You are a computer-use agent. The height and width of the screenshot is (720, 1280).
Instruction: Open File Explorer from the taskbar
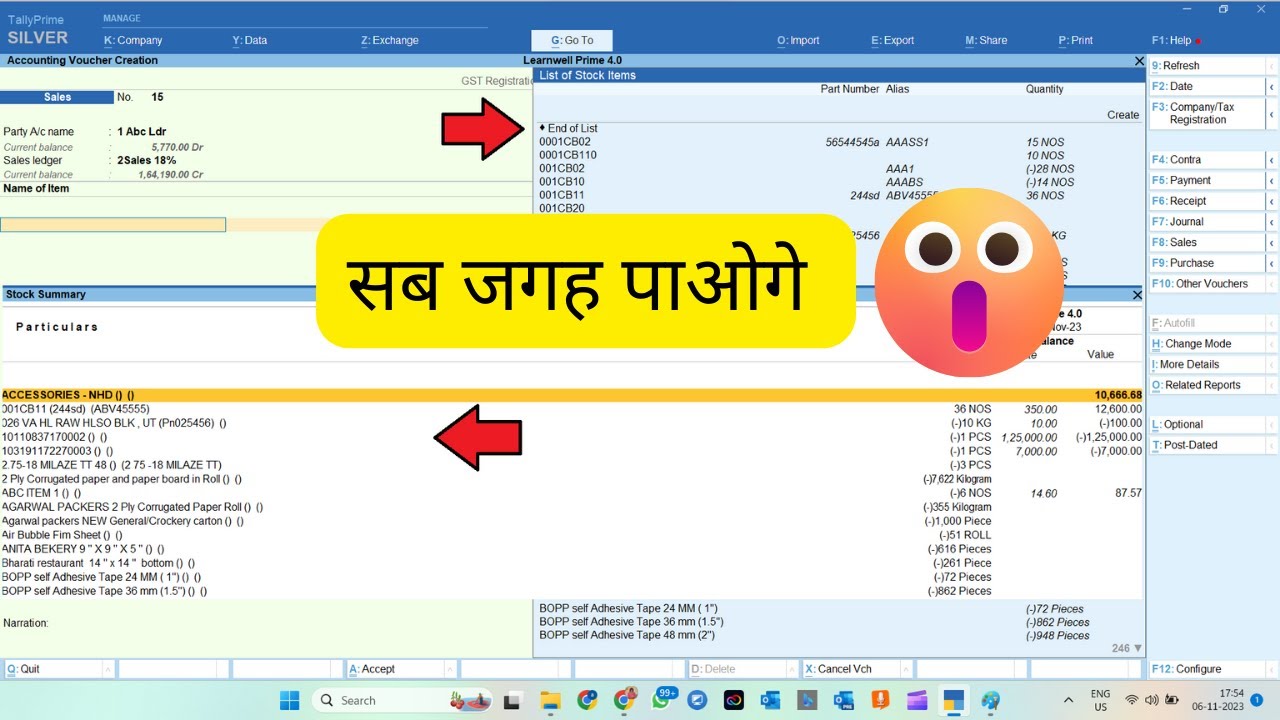pos(550,700)
